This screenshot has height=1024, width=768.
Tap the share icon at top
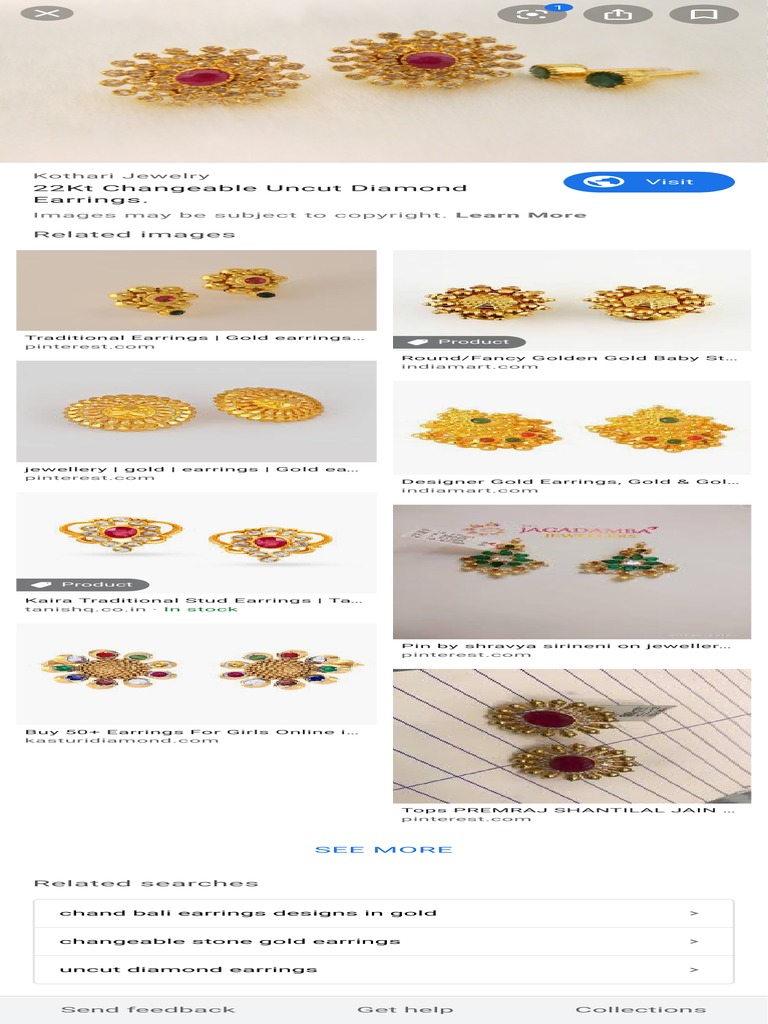pyautogui.click(x=617, y=14)
